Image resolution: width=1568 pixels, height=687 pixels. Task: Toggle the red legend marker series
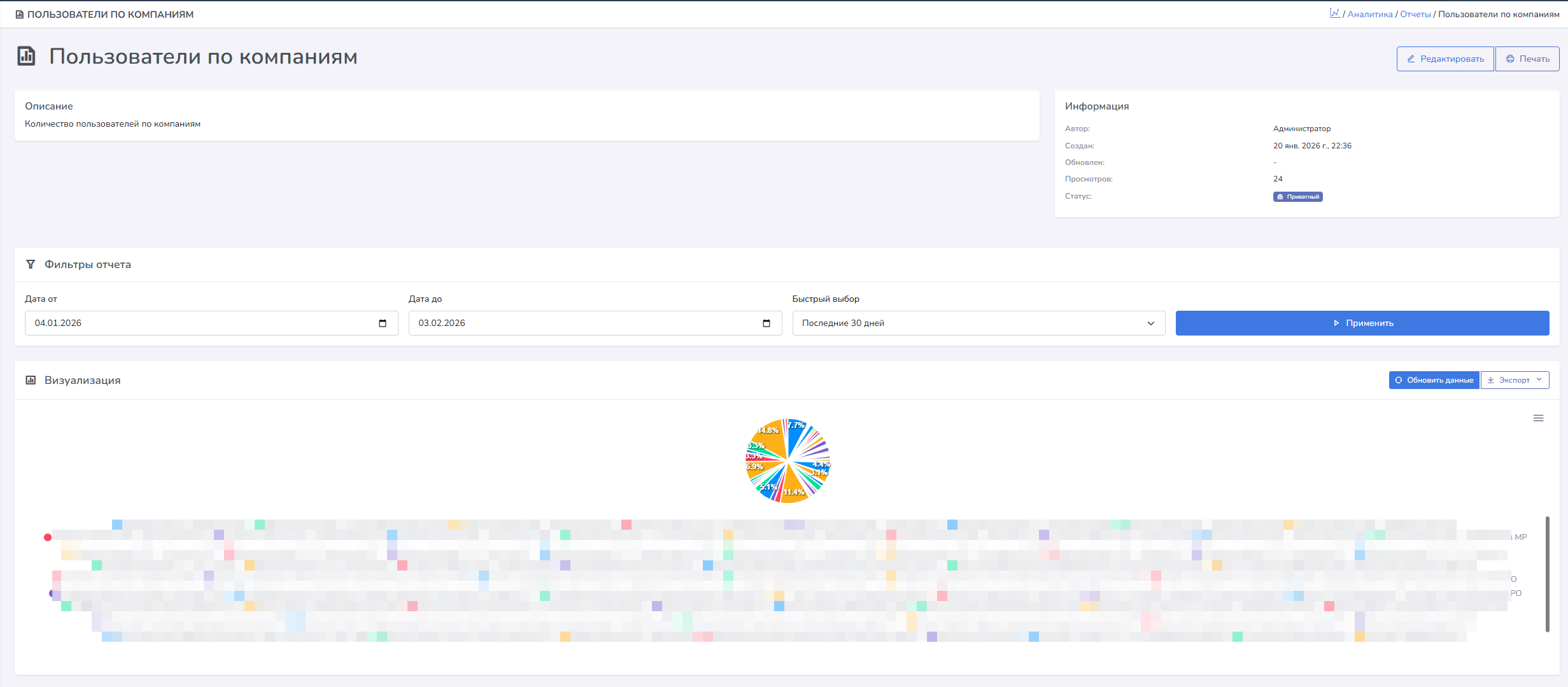click(48, 537)
